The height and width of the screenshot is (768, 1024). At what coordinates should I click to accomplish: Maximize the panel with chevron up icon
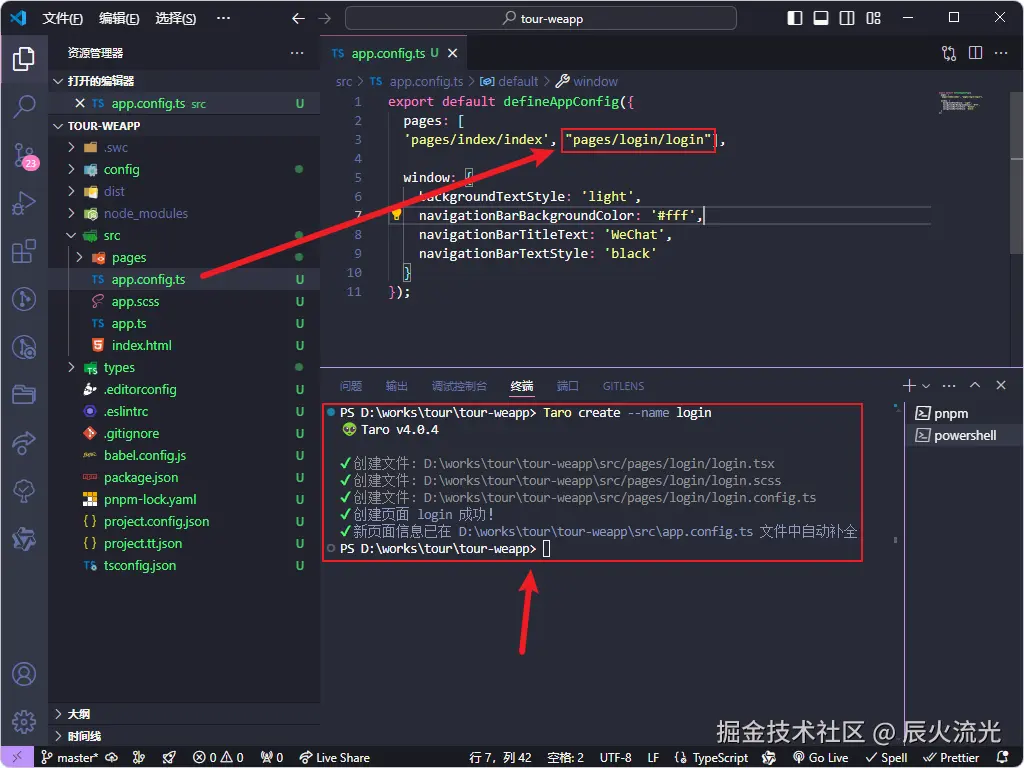[x=975, y=385]
